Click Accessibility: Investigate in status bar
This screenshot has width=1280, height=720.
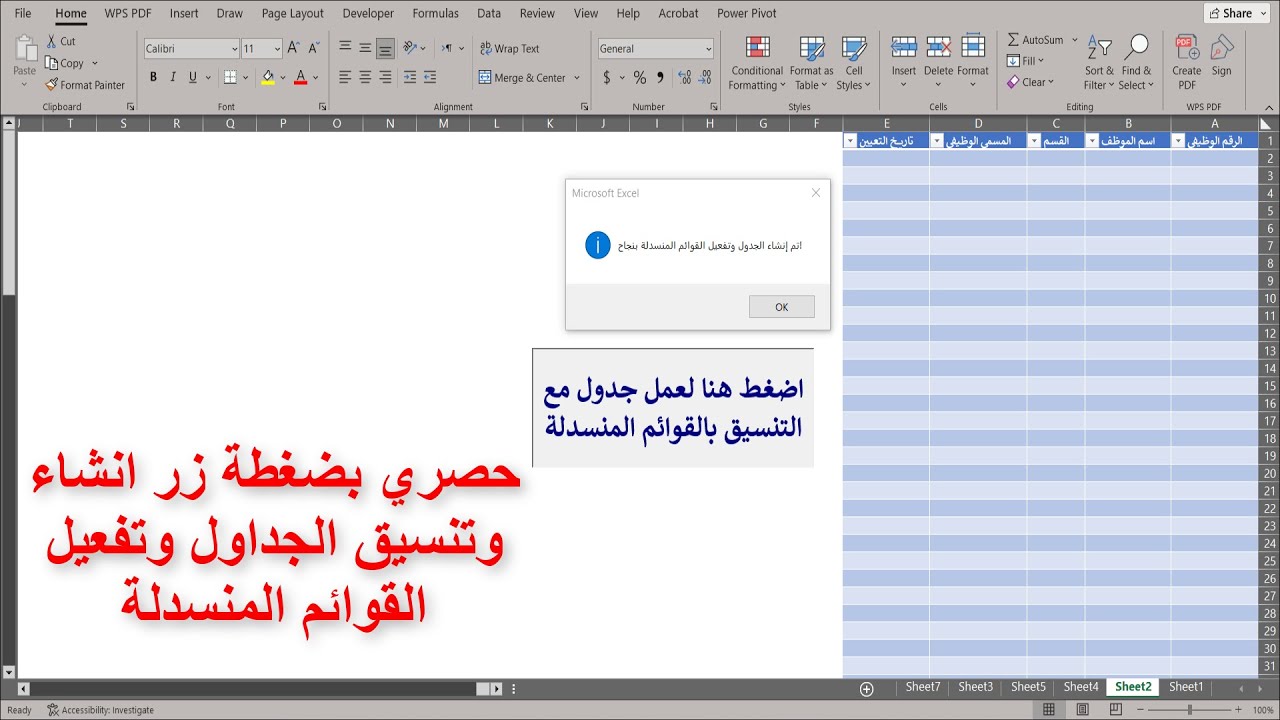[x=100, y=710]
